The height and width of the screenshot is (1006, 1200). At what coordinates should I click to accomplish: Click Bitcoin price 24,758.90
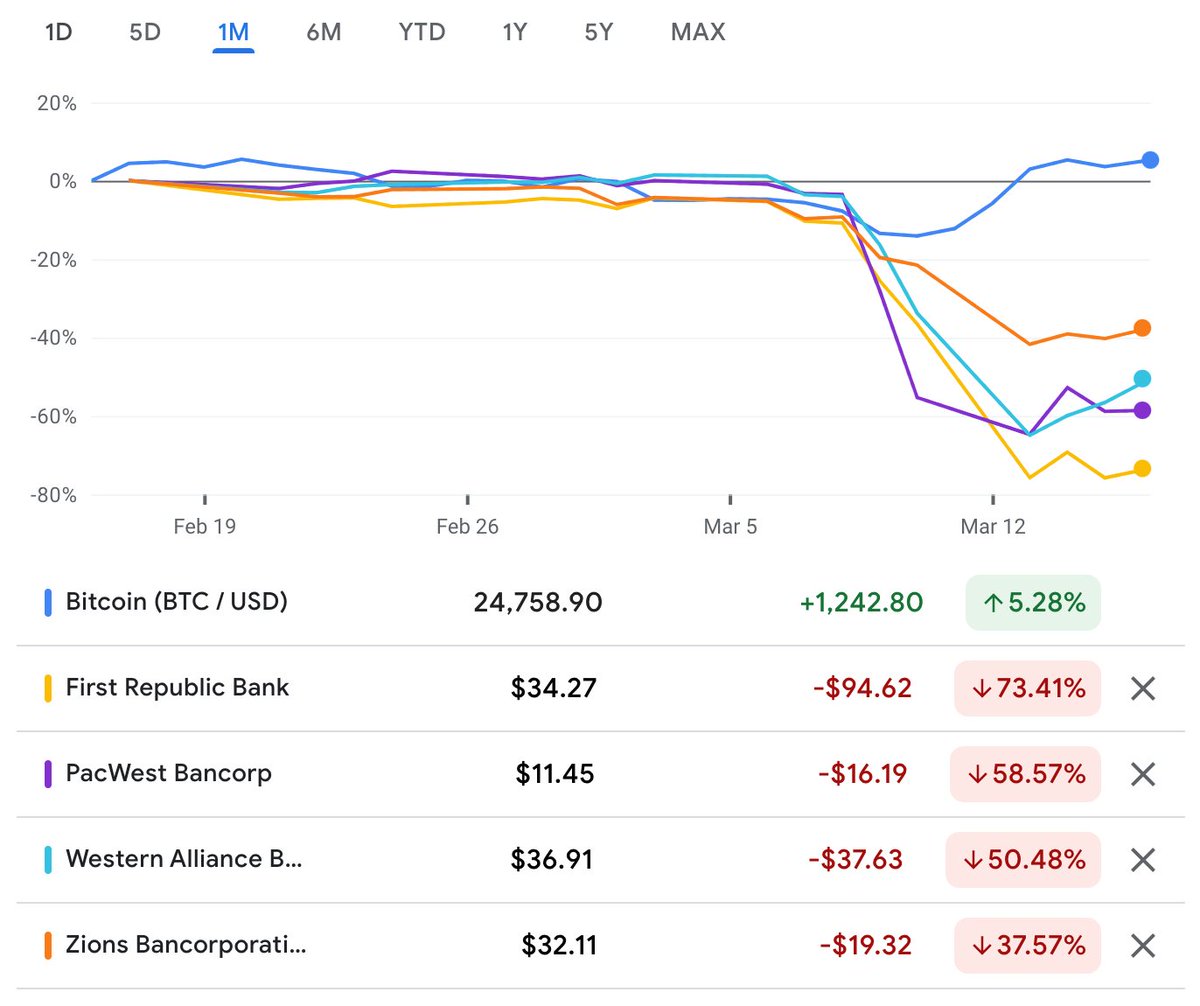538,602
